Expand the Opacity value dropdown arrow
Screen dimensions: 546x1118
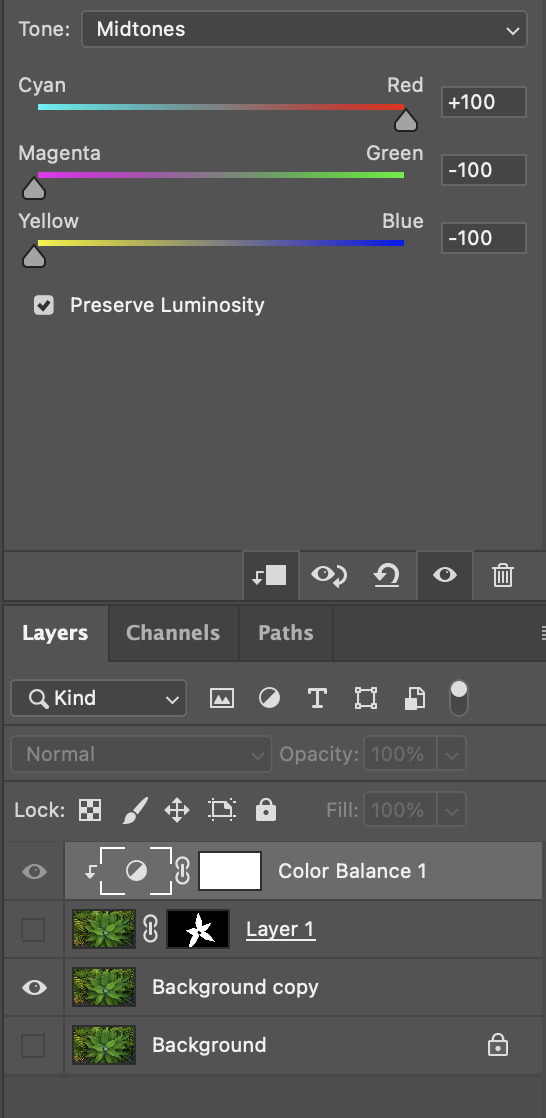pyautogui.click(x=451, y=754)
